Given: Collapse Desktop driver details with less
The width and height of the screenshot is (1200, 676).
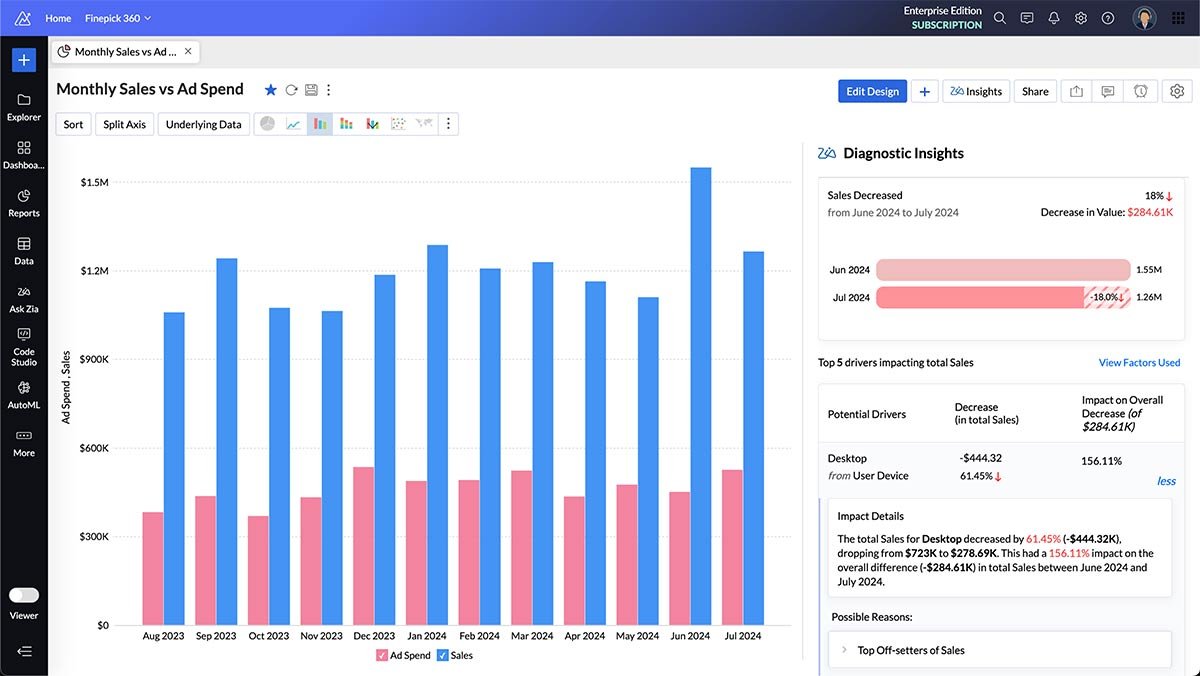Looking at the screenshot, I should coord(1166,481).
